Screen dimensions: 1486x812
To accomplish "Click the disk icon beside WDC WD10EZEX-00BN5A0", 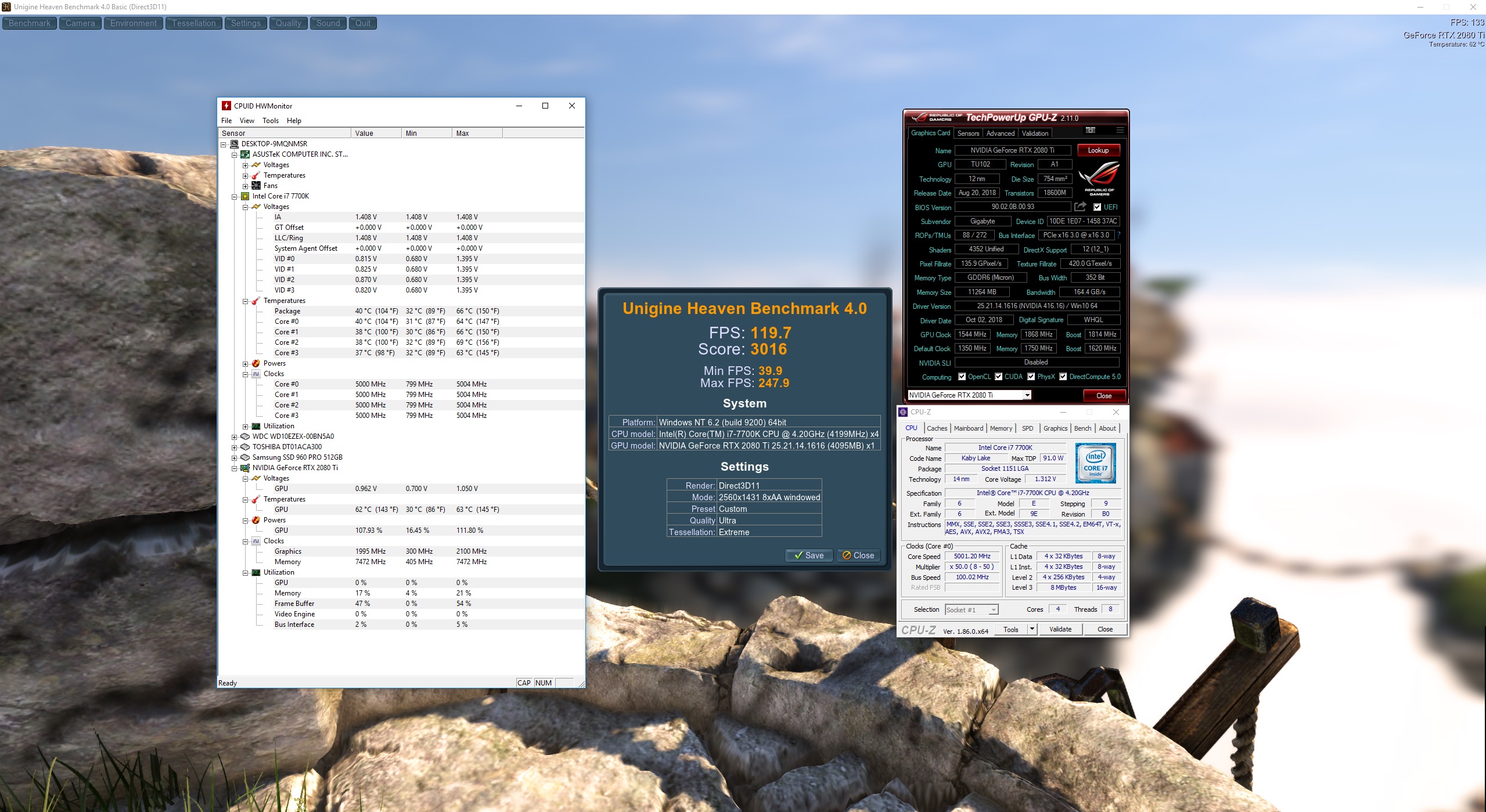I will (x=245, y=436).
